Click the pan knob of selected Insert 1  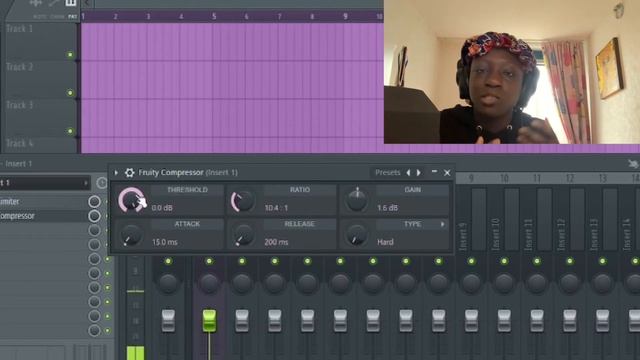click(209, 283)
